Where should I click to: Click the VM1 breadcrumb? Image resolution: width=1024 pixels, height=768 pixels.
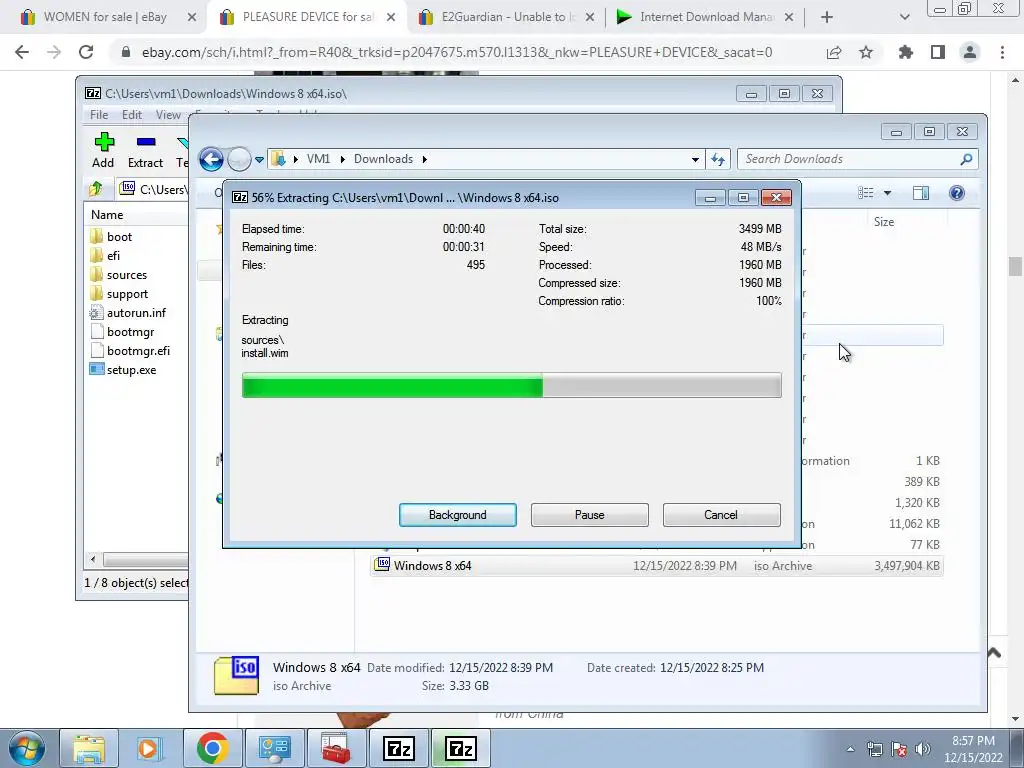[x=318, y=159]
